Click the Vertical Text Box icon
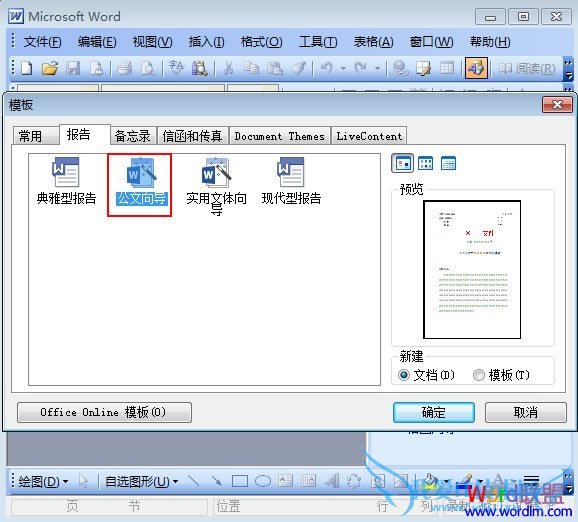Viewport: 578px width, 522px height. click(x=309, y=481)
